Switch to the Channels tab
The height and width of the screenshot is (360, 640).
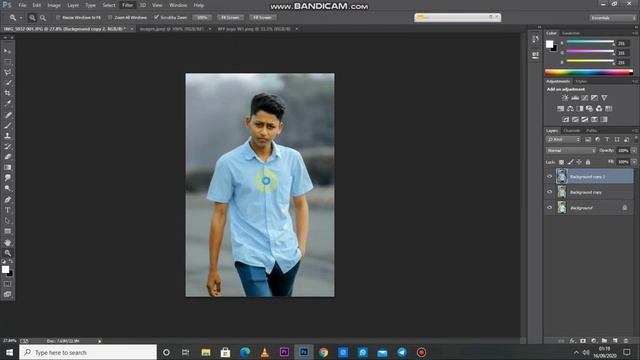[x=571, y=131]
